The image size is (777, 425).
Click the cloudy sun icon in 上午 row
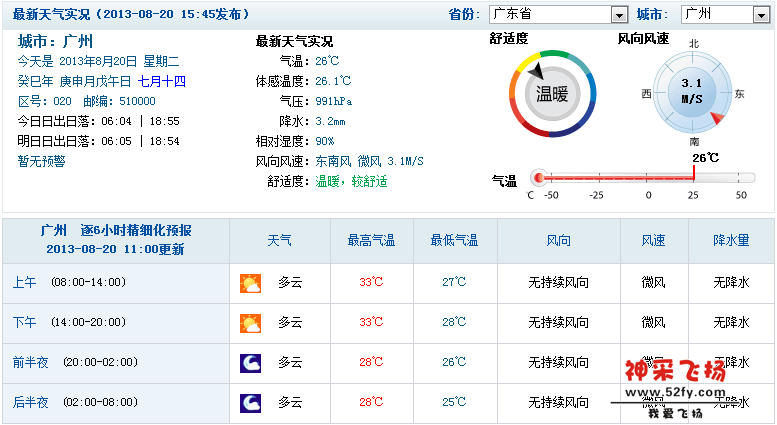[250, 283]
